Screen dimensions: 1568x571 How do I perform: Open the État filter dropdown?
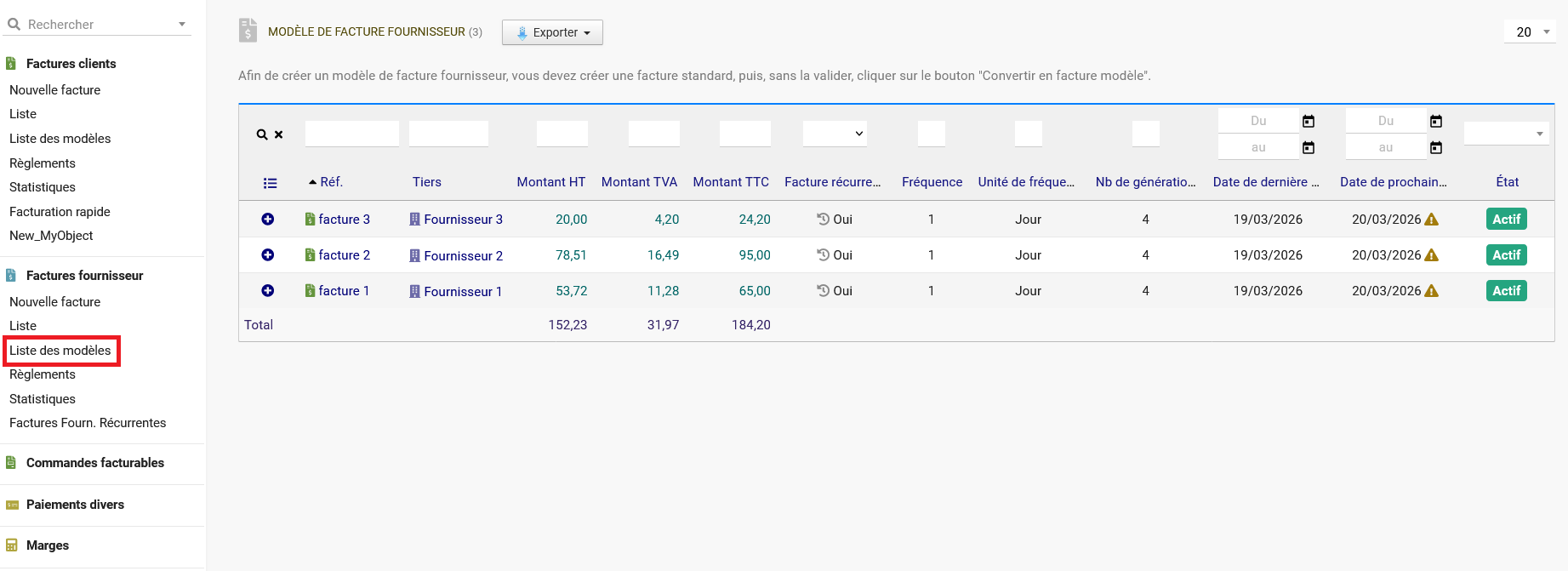click(1506, 134)
